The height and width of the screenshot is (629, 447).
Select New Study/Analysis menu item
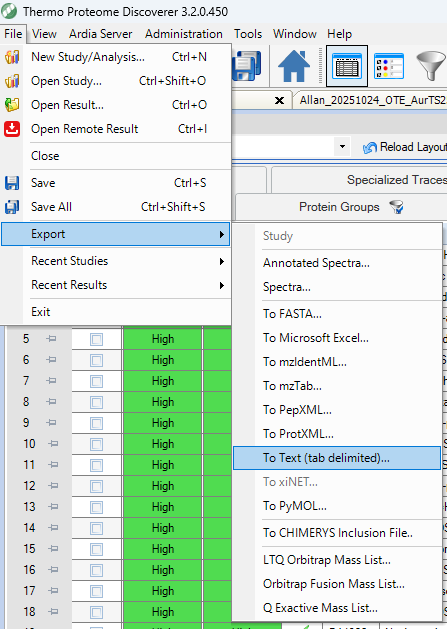(116, 57)
